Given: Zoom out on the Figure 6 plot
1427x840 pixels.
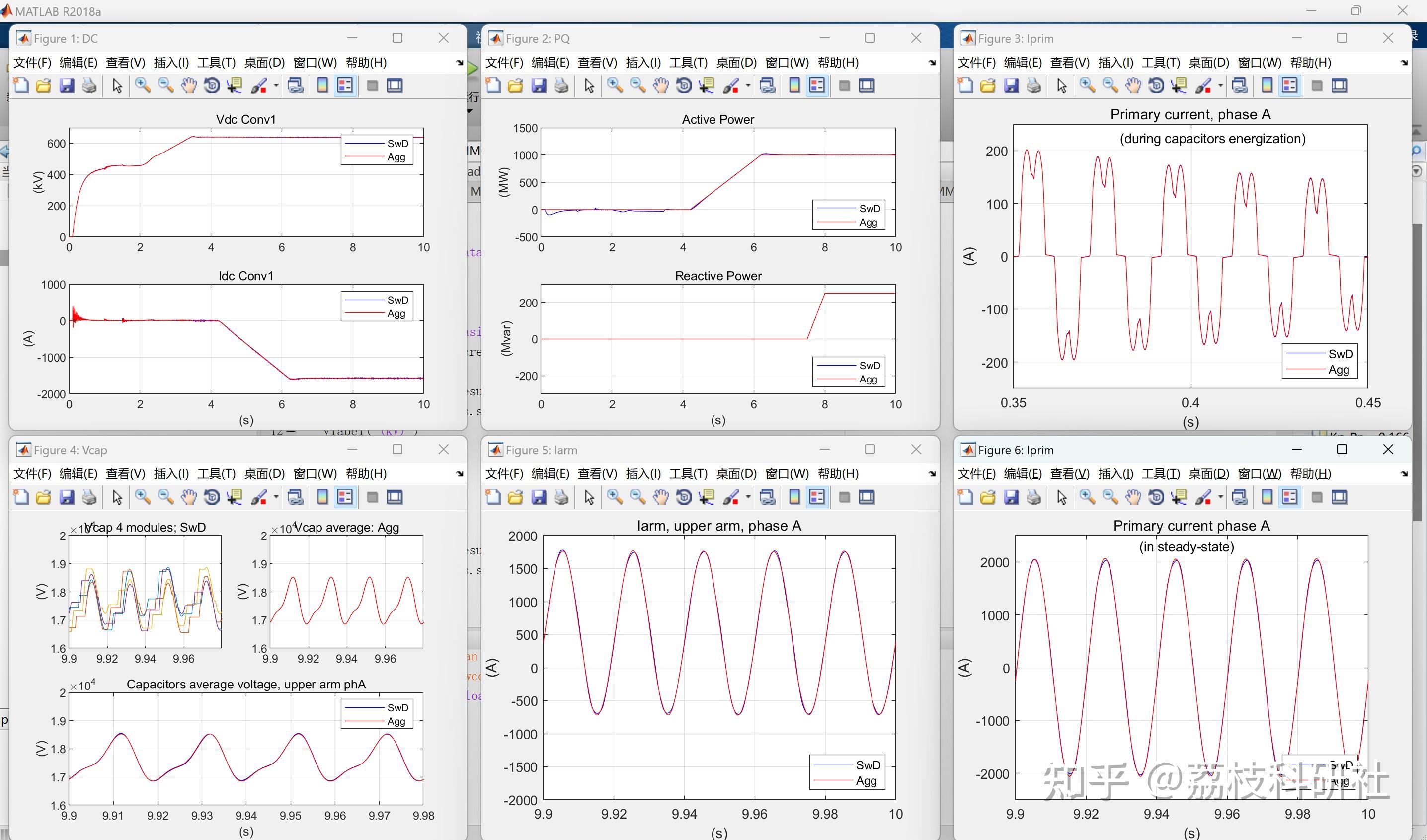Looking at the screenshot, I should 1110,497.
